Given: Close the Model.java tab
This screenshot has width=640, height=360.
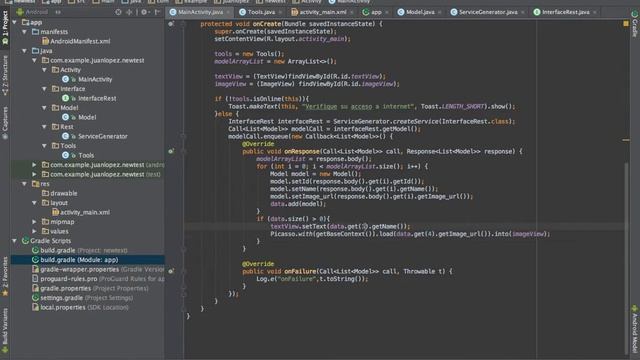Looking at the screenshot, I should point(440,13).
